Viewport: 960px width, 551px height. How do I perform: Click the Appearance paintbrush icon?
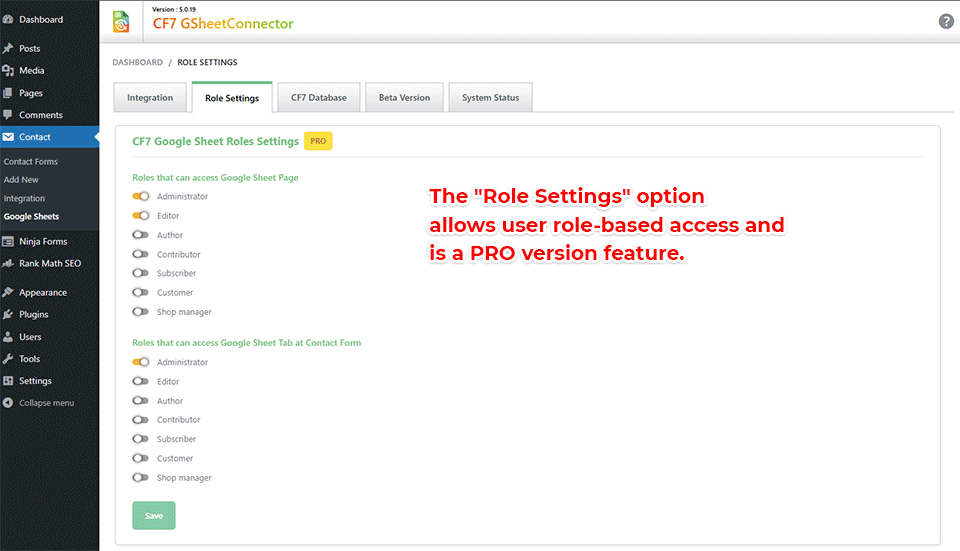click(x=8, y=293)
